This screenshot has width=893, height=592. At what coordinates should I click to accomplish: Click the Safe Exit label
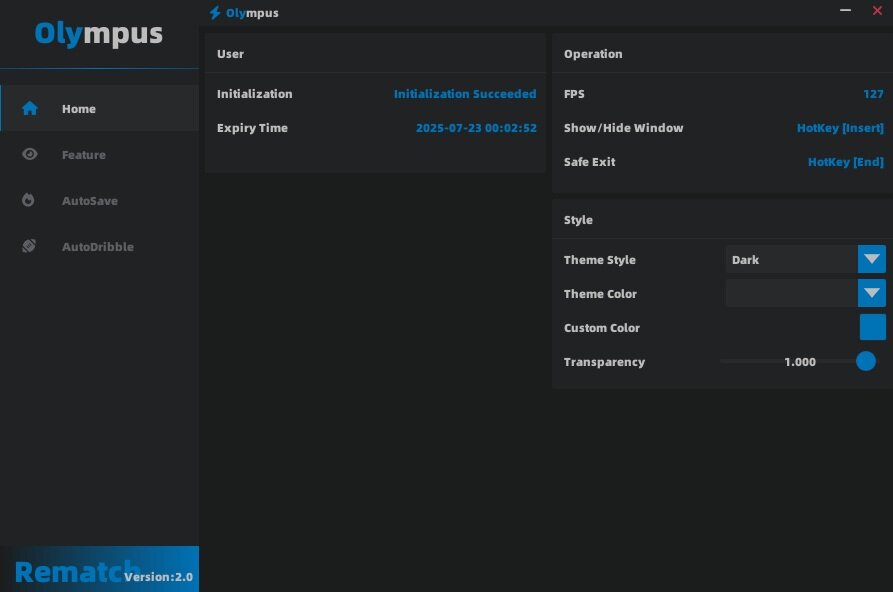pyautogui.click(x=589, y=162)
